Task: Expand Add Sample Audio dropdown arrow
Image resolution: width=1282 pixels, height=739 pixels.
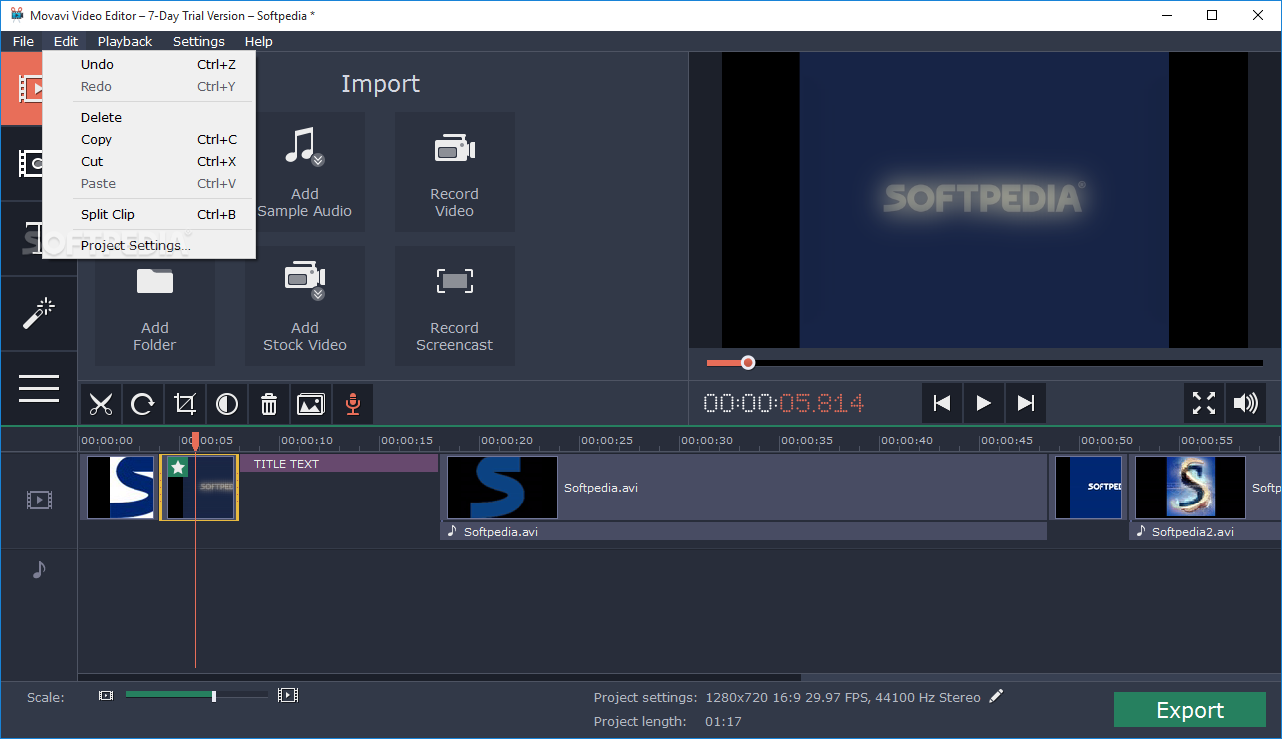Action: tap(318, 159)
